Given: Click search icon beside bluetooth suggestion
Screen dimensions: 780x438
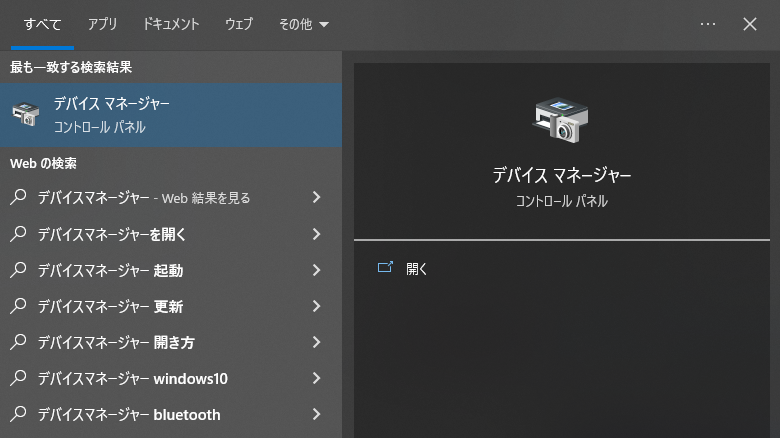Looking at the screenshot, I should (x=18, y=414).
